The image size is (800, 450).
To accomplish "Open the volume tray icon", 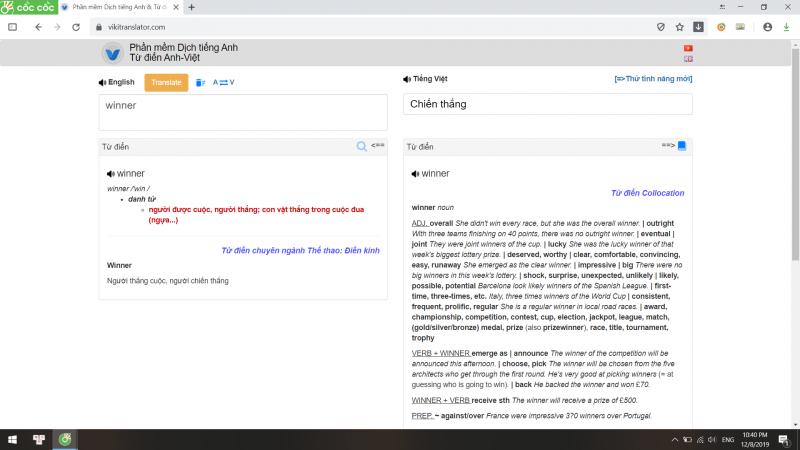I will 712,439.
